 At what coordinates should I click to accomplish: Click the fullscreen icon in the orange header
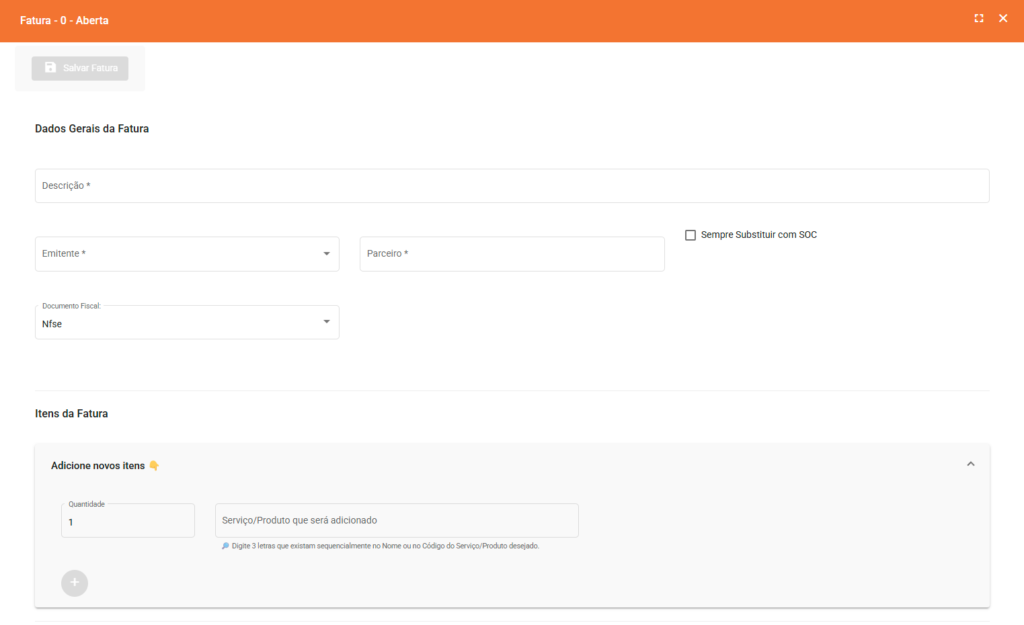[979, 19]
